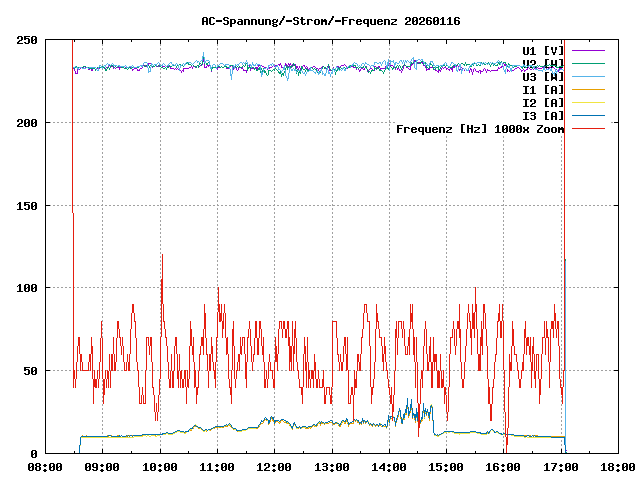Select the U1 [V] legend label

(543, 50)
